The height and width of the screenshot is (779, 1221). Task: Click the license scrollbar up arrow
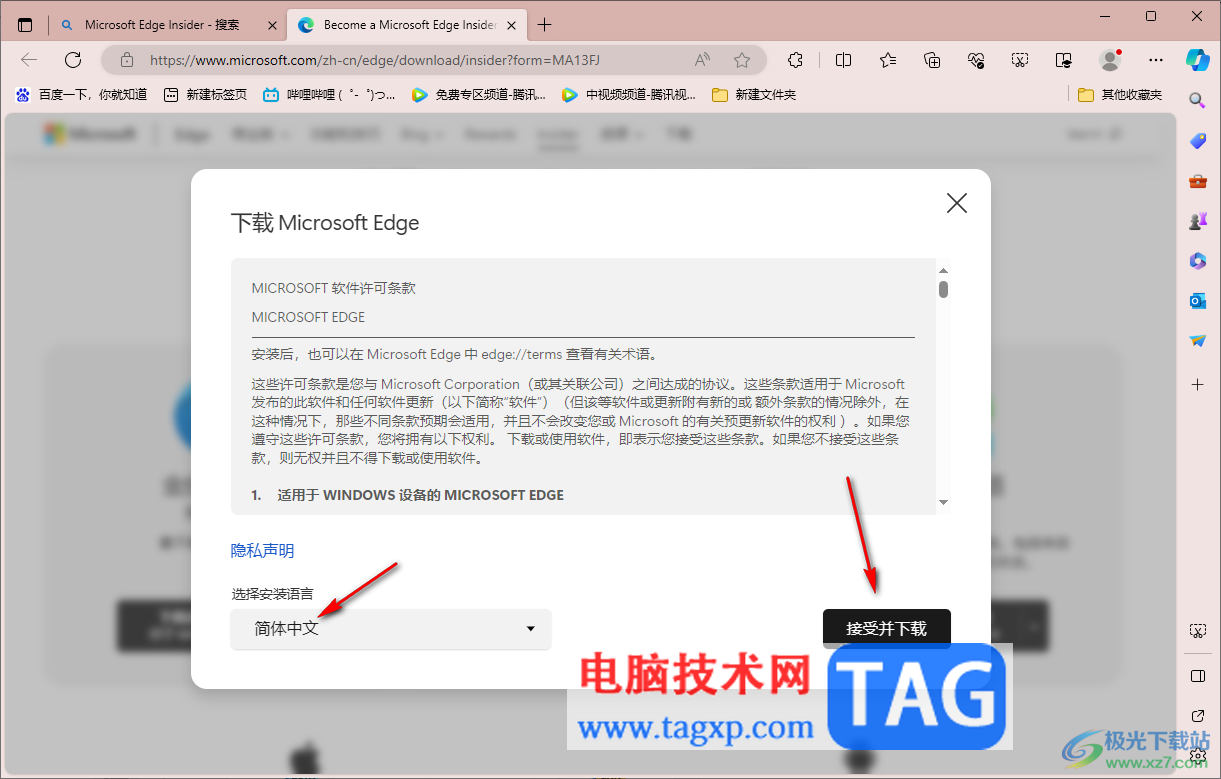click(x=943, y=270)
